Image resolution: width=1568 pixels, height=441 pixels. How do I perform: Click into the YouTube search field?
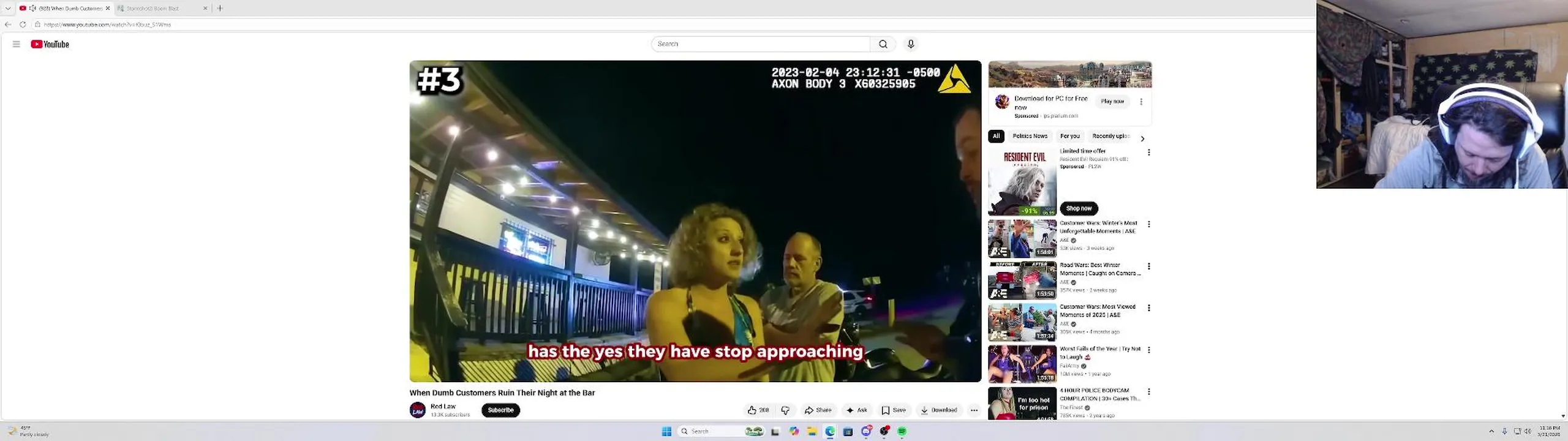[x=761, y=44]
